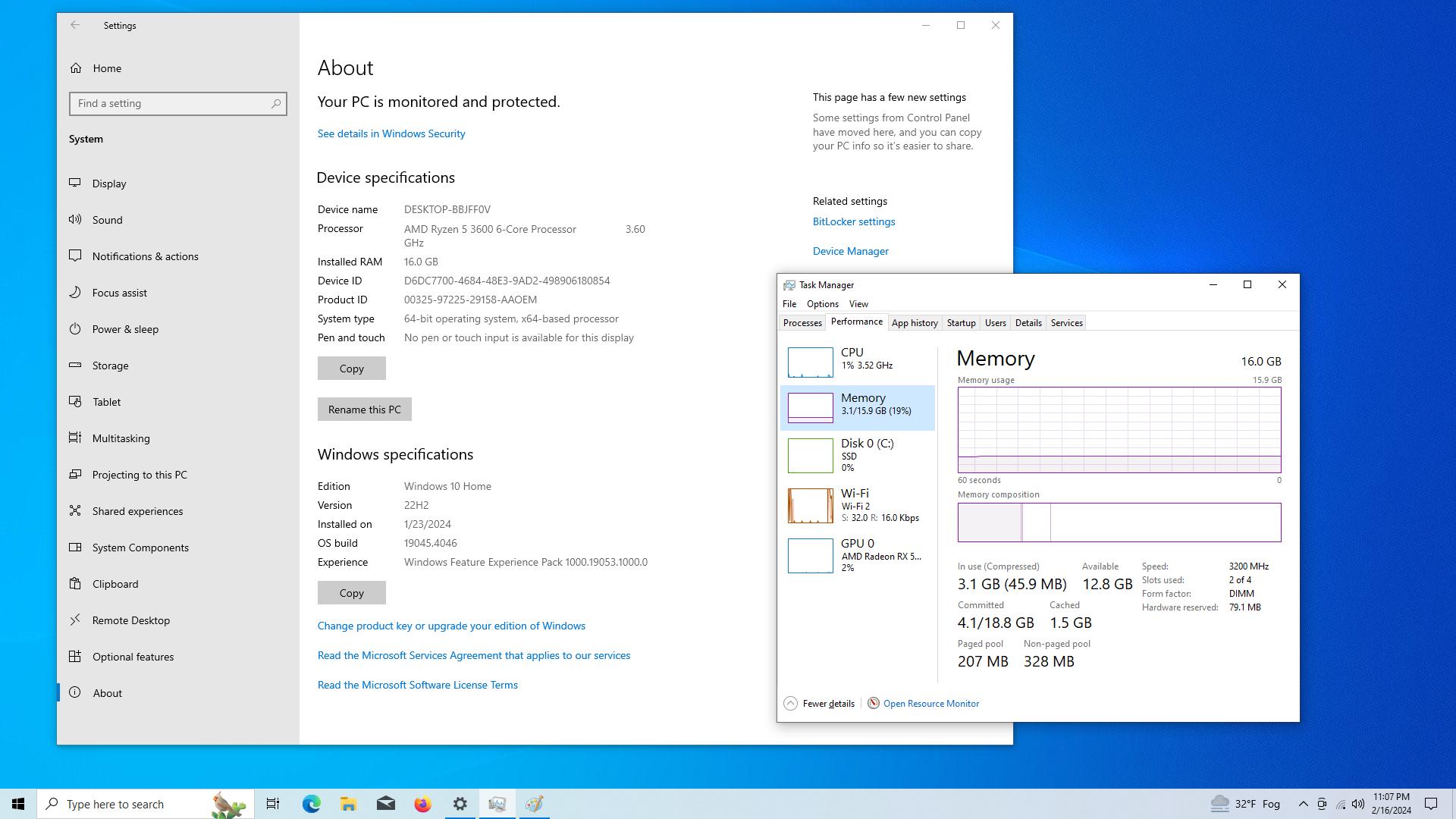The height and width of the screenshot is (819, 1456).
Task: Open Microsoft Software License Terms link
Action: click(x=417, y=685)
